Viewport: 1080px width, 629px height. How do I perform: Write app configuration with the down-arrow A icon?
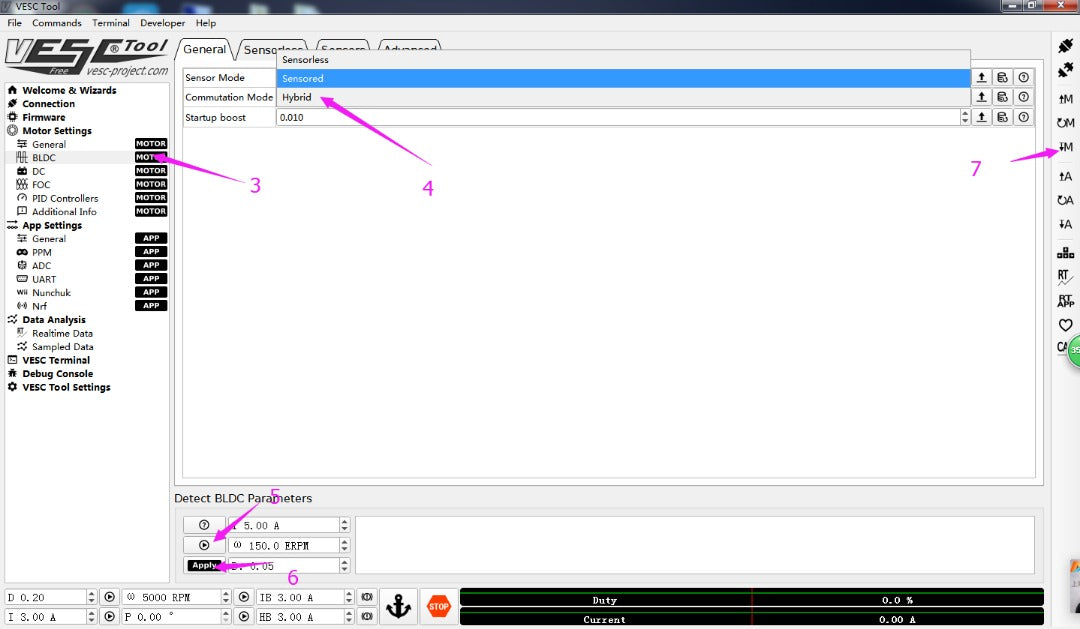tap(1066, 224)
